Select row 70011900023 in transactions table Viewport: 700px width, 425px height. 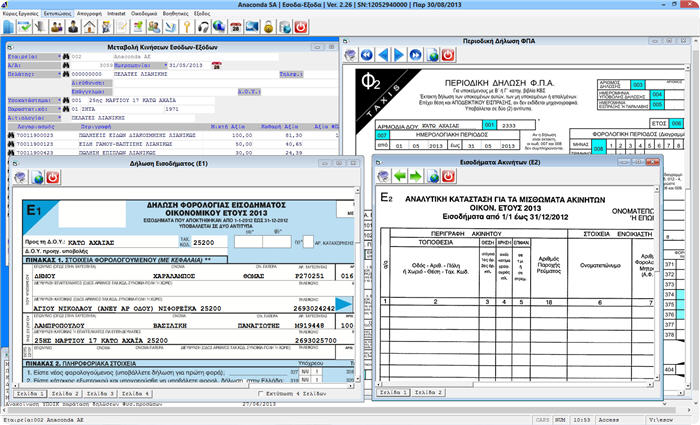coord(173,135)
